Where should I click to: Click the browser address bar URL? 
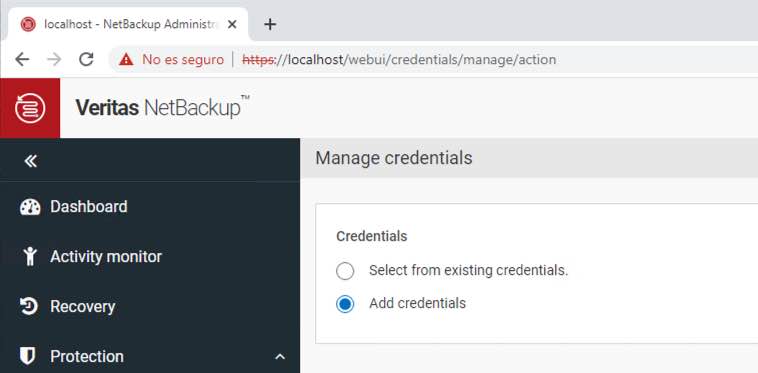coord(399,59)
